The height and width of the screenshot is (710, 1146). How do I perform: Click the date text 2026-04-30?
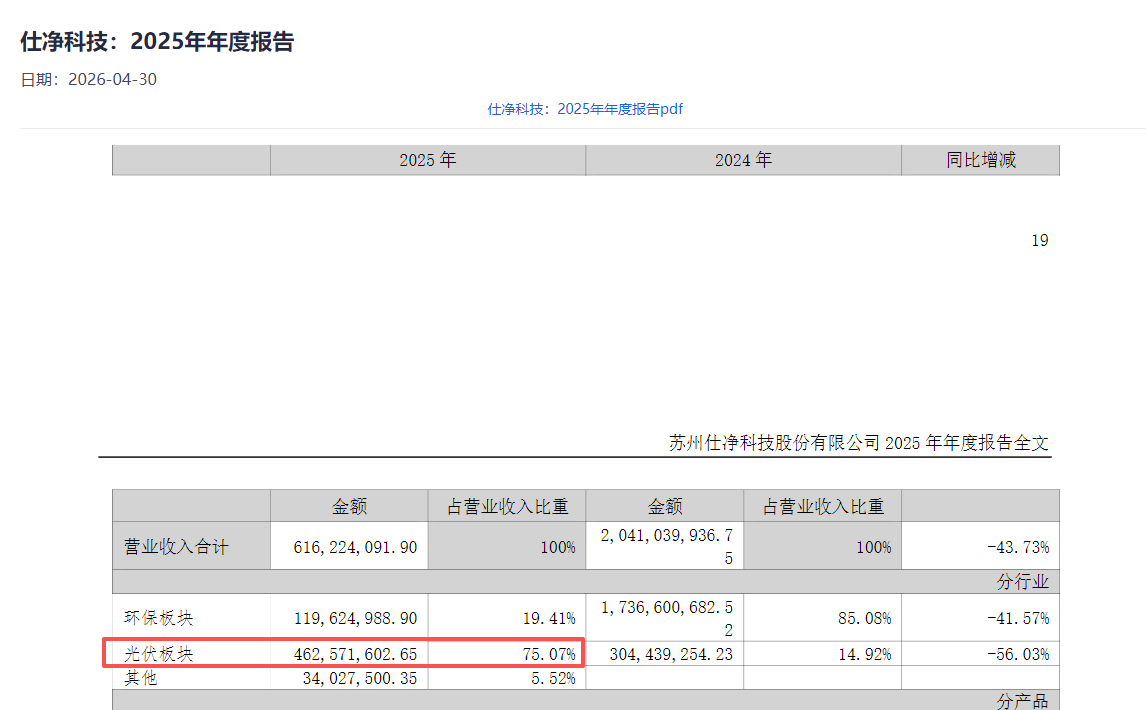point(113,80)
